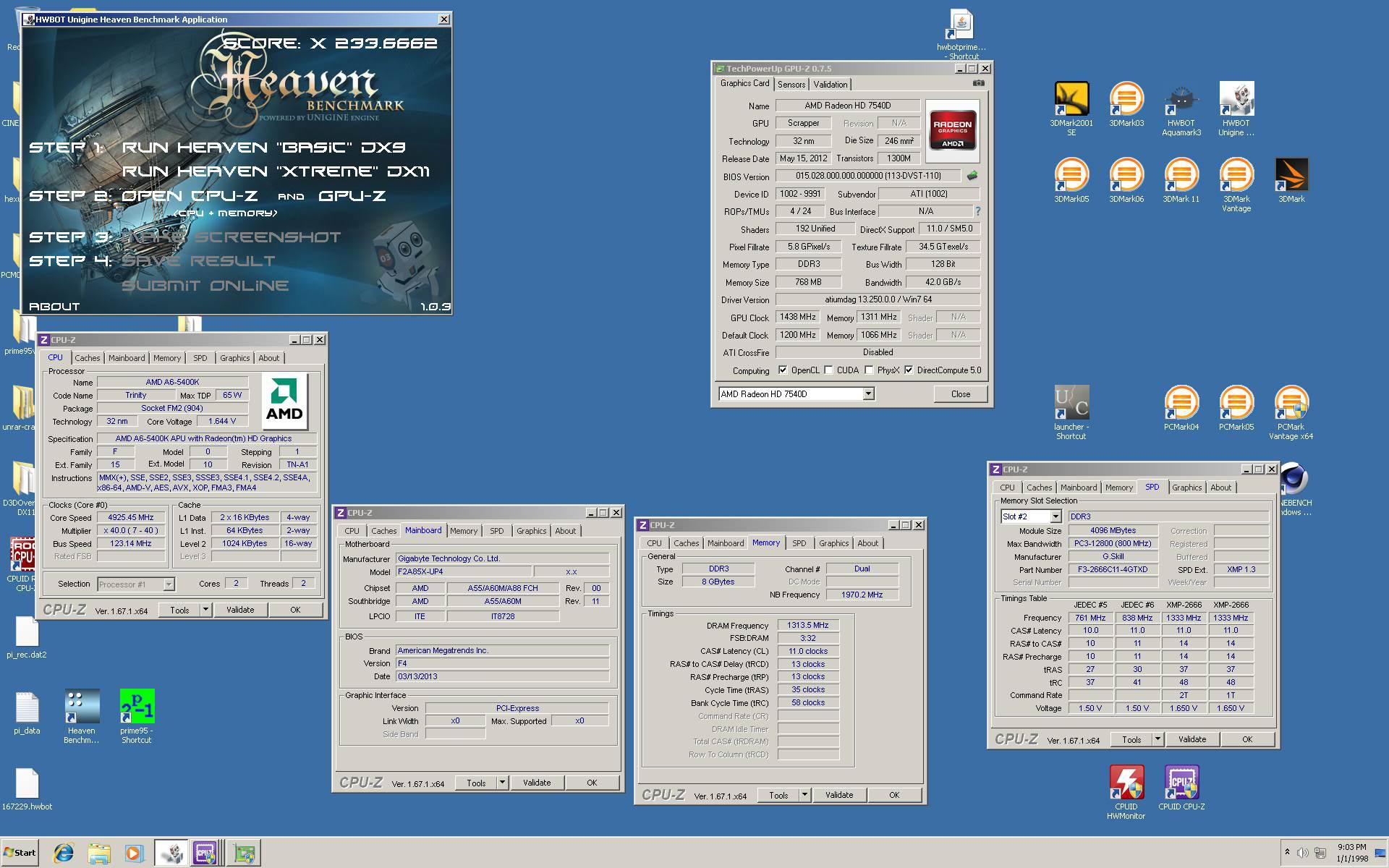This screenshot has width=1389, height=868.
Task: Open the prime95 - Shortcut icon
Action: click(137, 716)
